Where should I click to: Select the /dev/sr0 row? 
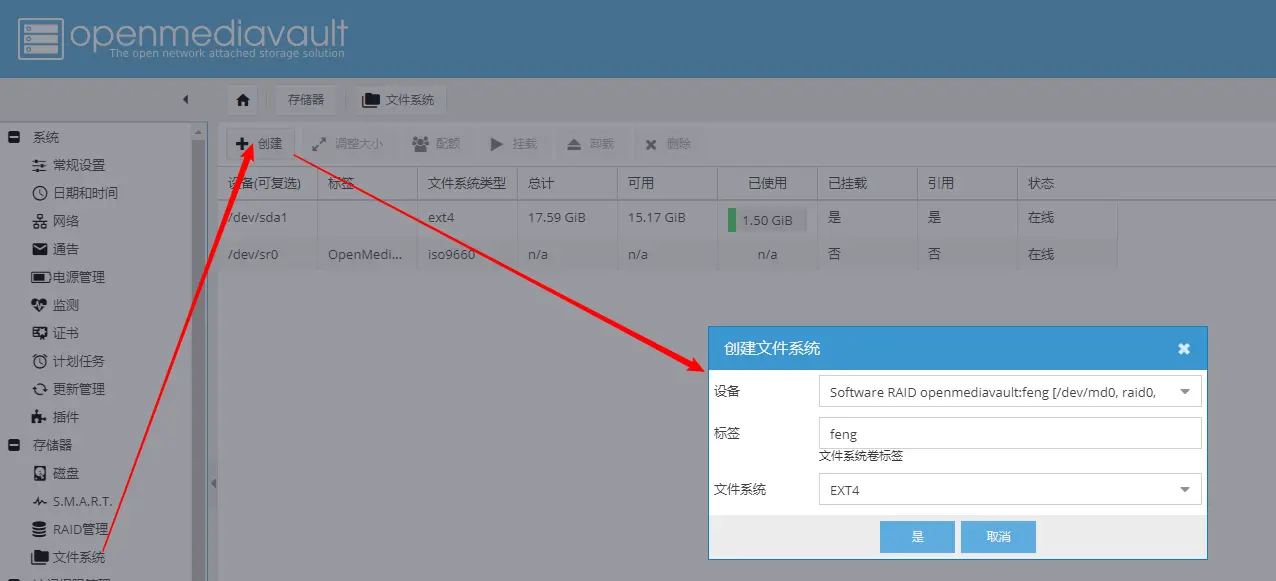click(x=667, y=254)
